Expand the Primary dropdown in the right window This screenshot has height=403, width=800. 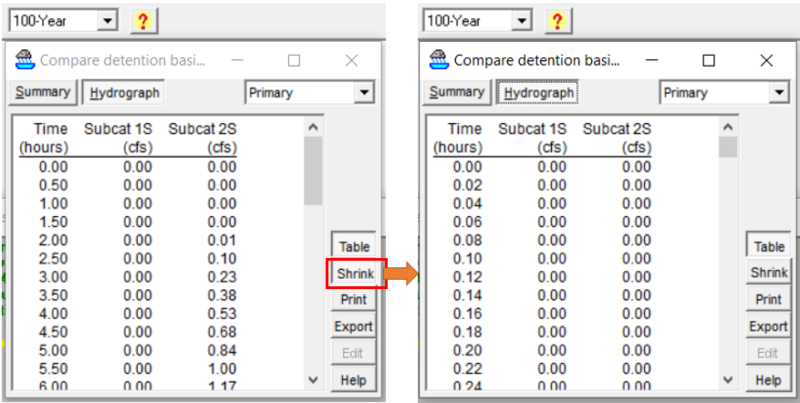click(x=778, y=93)
